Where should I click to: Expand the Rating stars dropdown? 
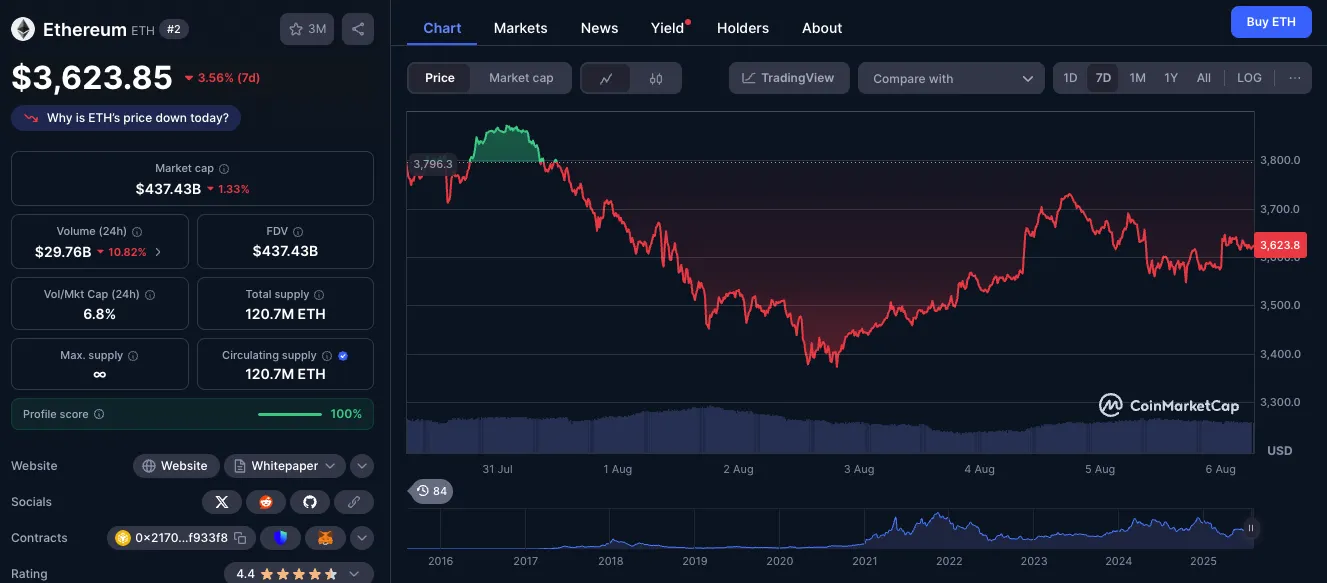(356, 573)
